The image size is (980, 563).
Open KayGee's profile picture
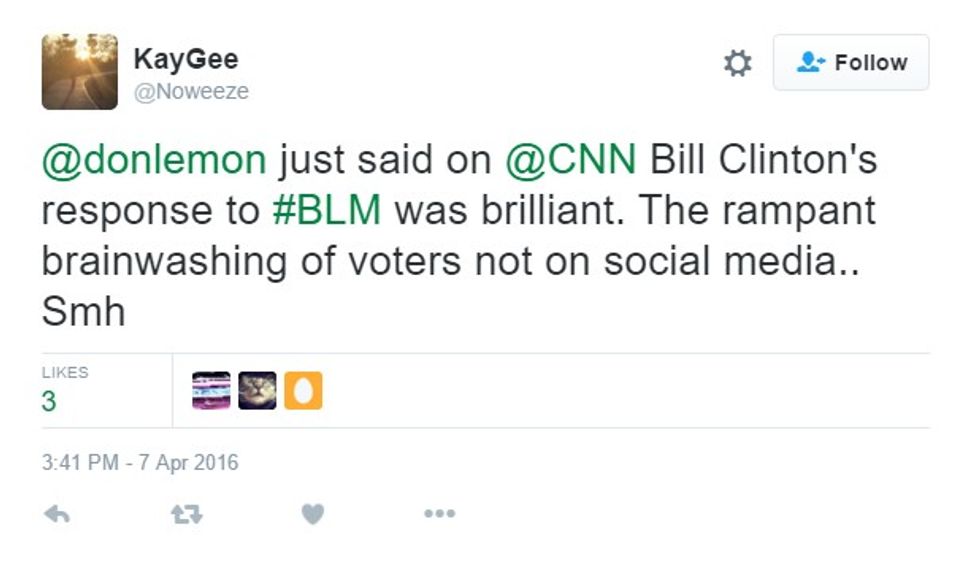coord(79,71)
